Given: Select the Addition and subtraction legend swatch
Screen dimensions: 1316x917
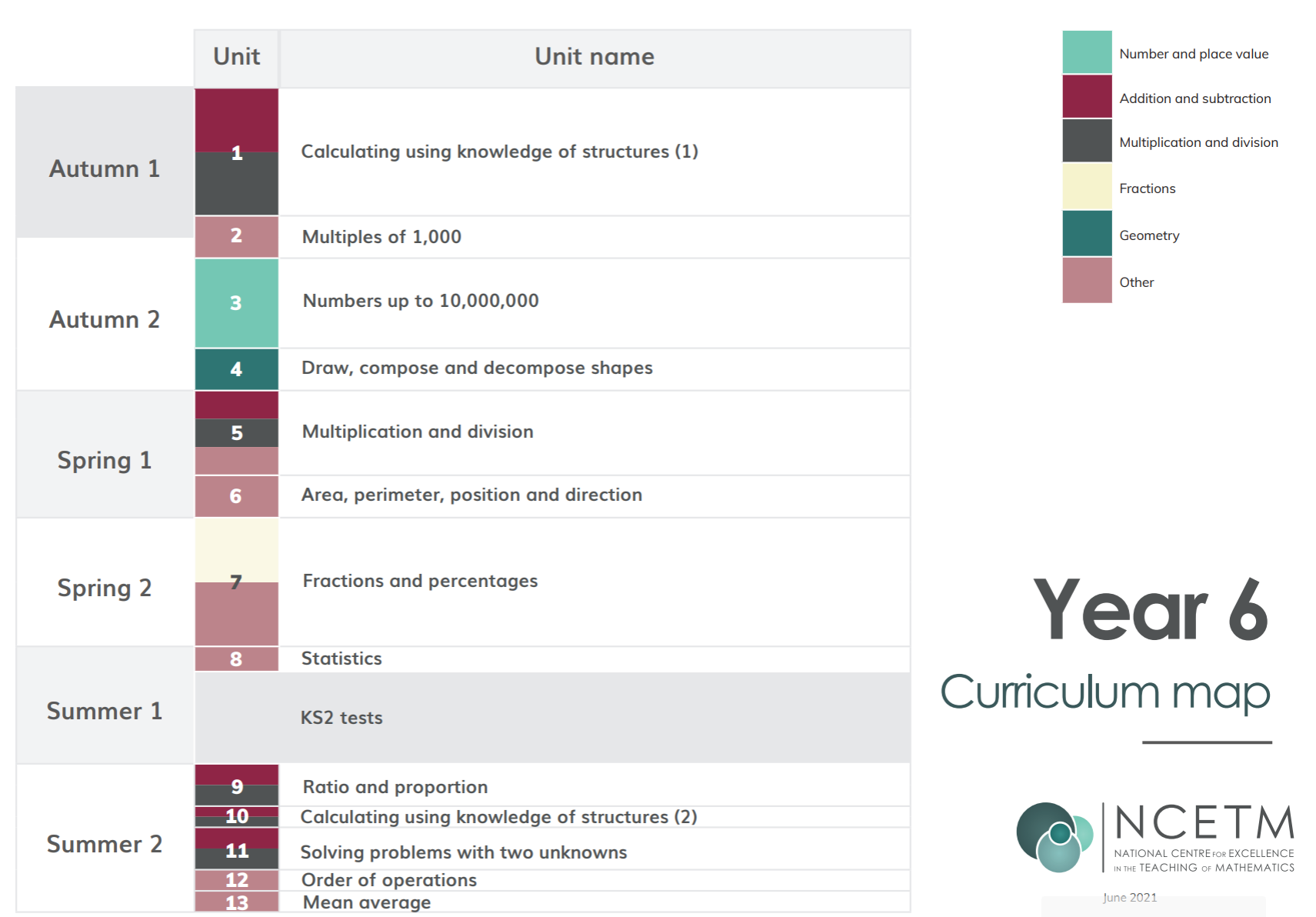Looking at the screenshot, I should pyautogui.click(x=1087, y=97).
